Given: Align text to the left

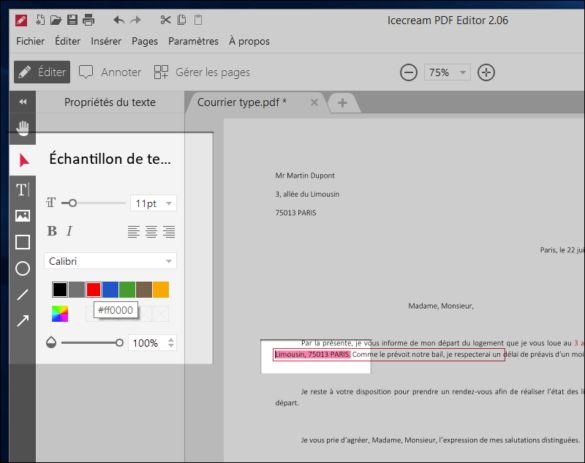Looking at the screenshot, I should pyautogui.click(x=134, y=232).
